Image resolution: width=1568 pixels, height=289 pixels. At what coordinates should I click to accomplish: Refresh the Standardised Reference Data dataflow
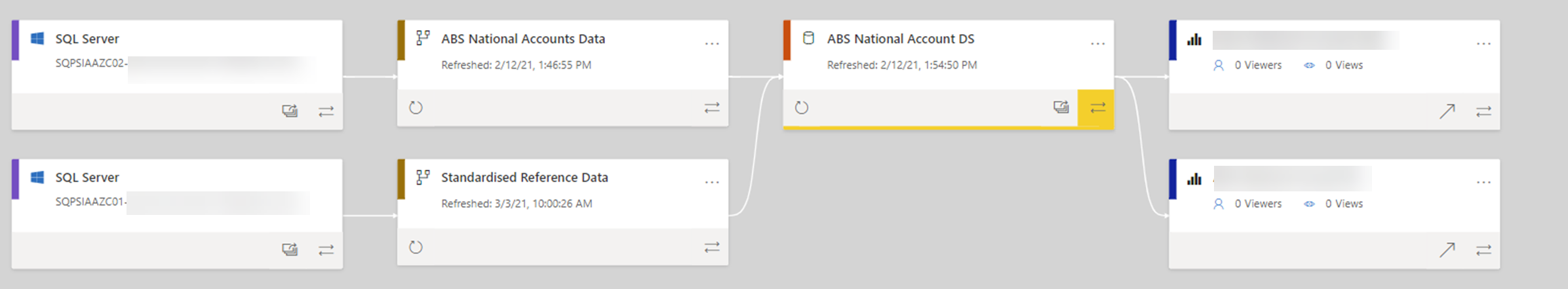(416, 247)
